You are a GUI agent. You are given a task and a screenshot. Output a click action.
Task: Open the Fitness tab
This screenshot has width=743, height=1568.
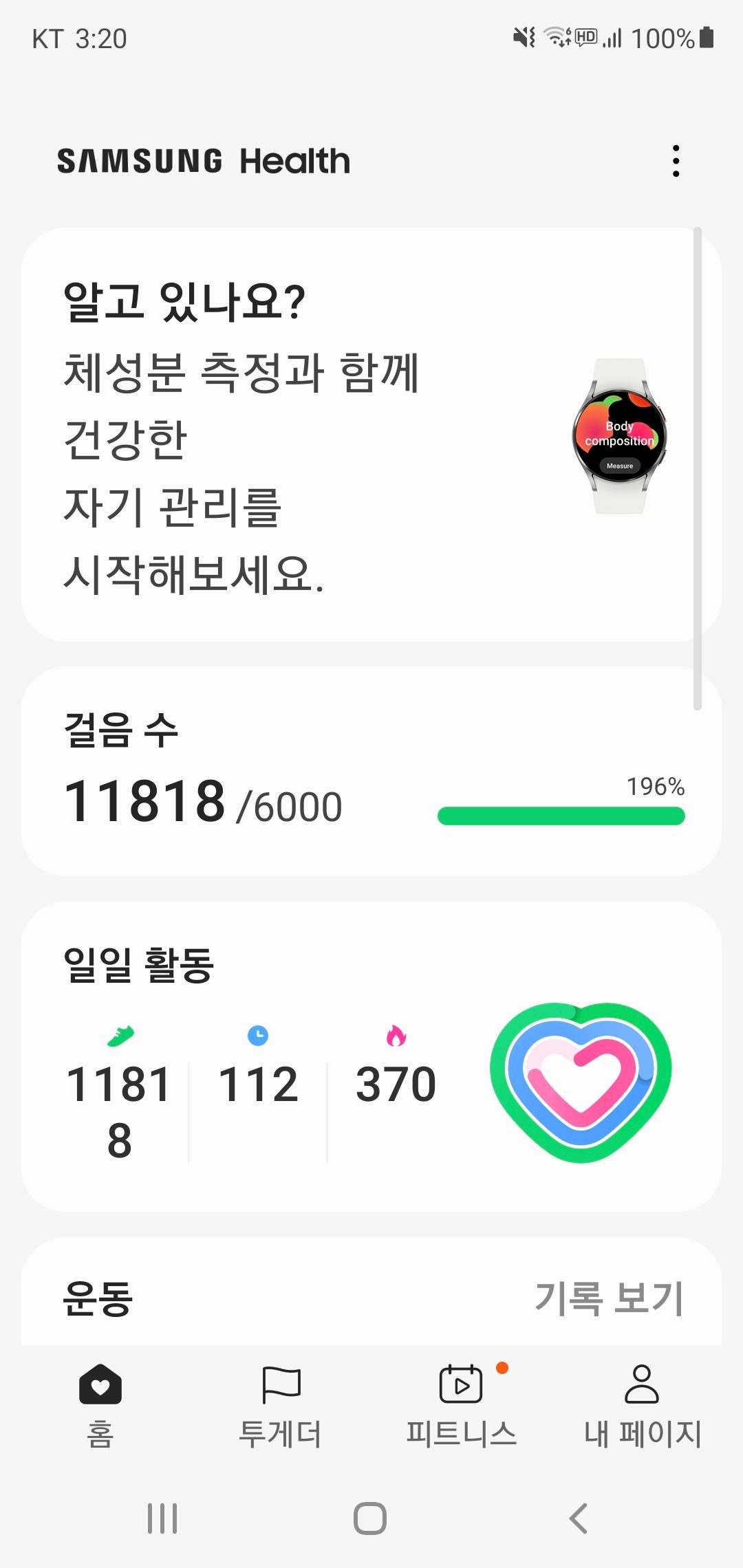(x=461, y=1384)
